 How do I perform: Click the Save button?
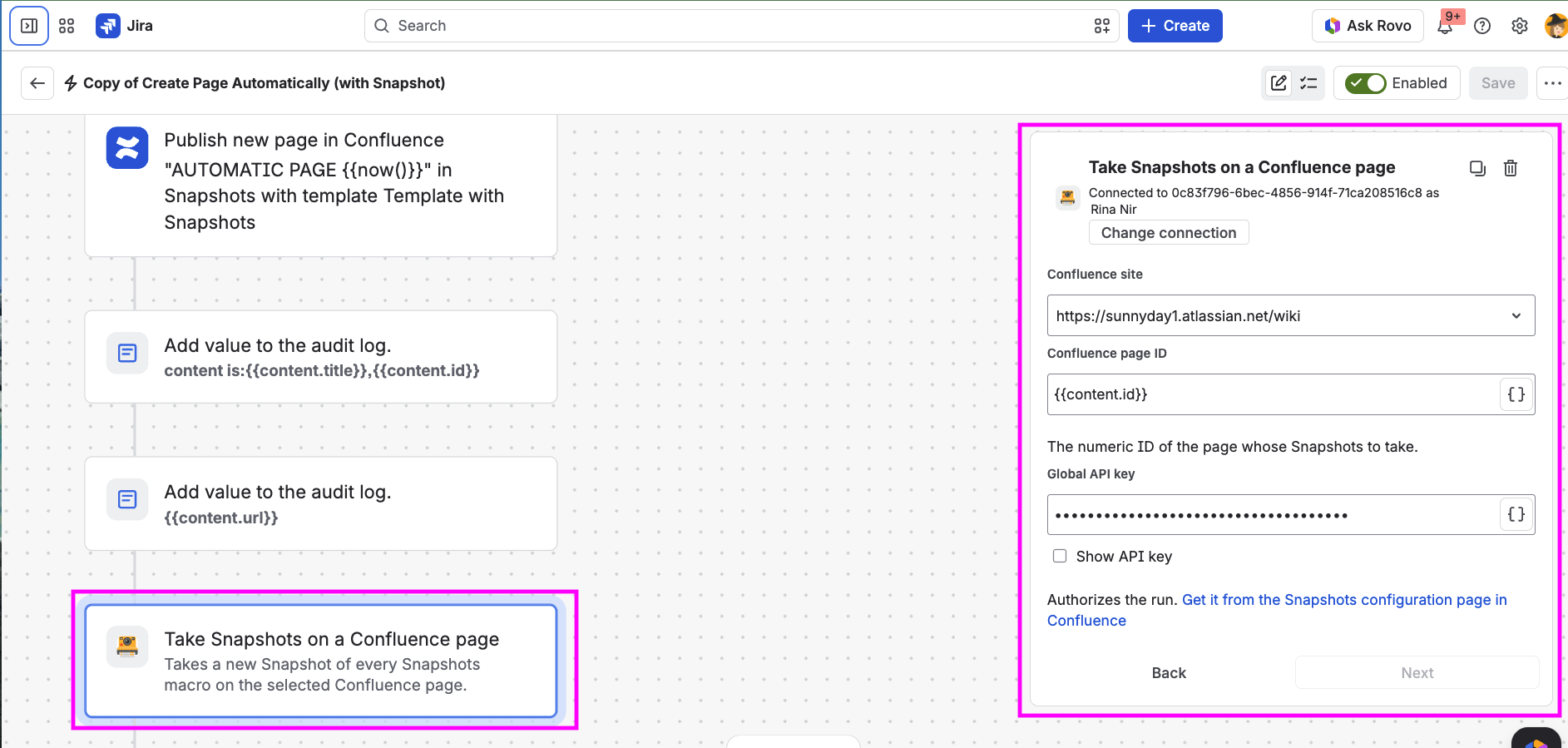1498,83
